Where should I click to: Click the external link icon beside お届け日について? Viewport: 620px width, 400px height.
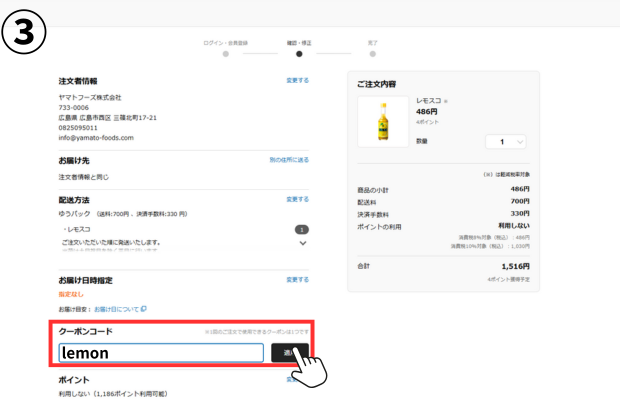pyautogui.click(x=143, y=309)
